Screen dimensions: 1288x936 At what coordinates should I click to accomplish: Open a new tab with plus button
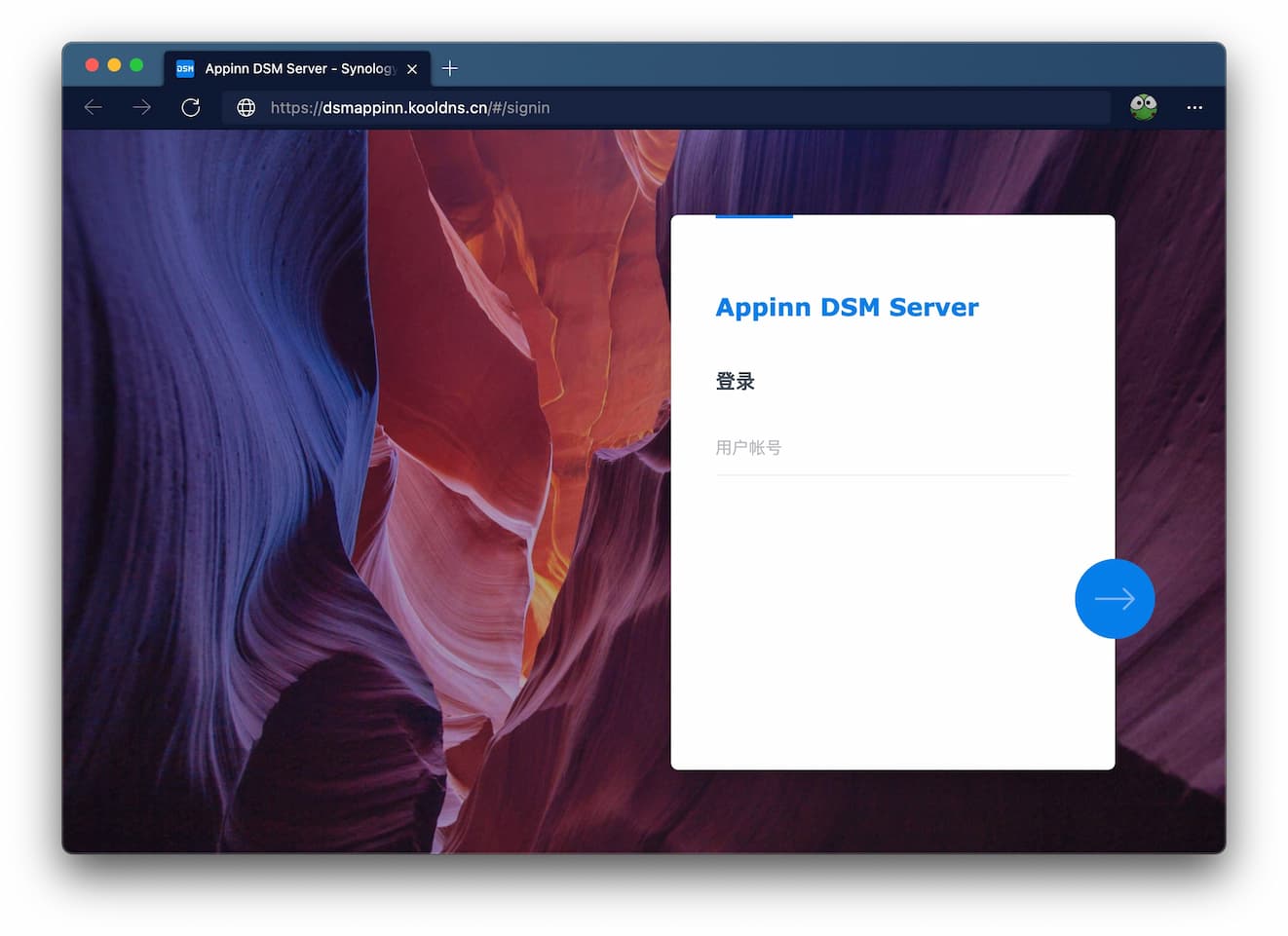(450, 68)
